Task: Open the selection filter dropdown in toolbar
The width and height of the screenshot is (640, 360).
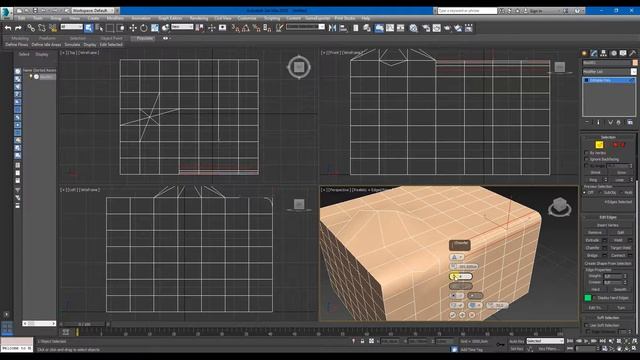Action: pyautogui.click(x=72, y=27)
